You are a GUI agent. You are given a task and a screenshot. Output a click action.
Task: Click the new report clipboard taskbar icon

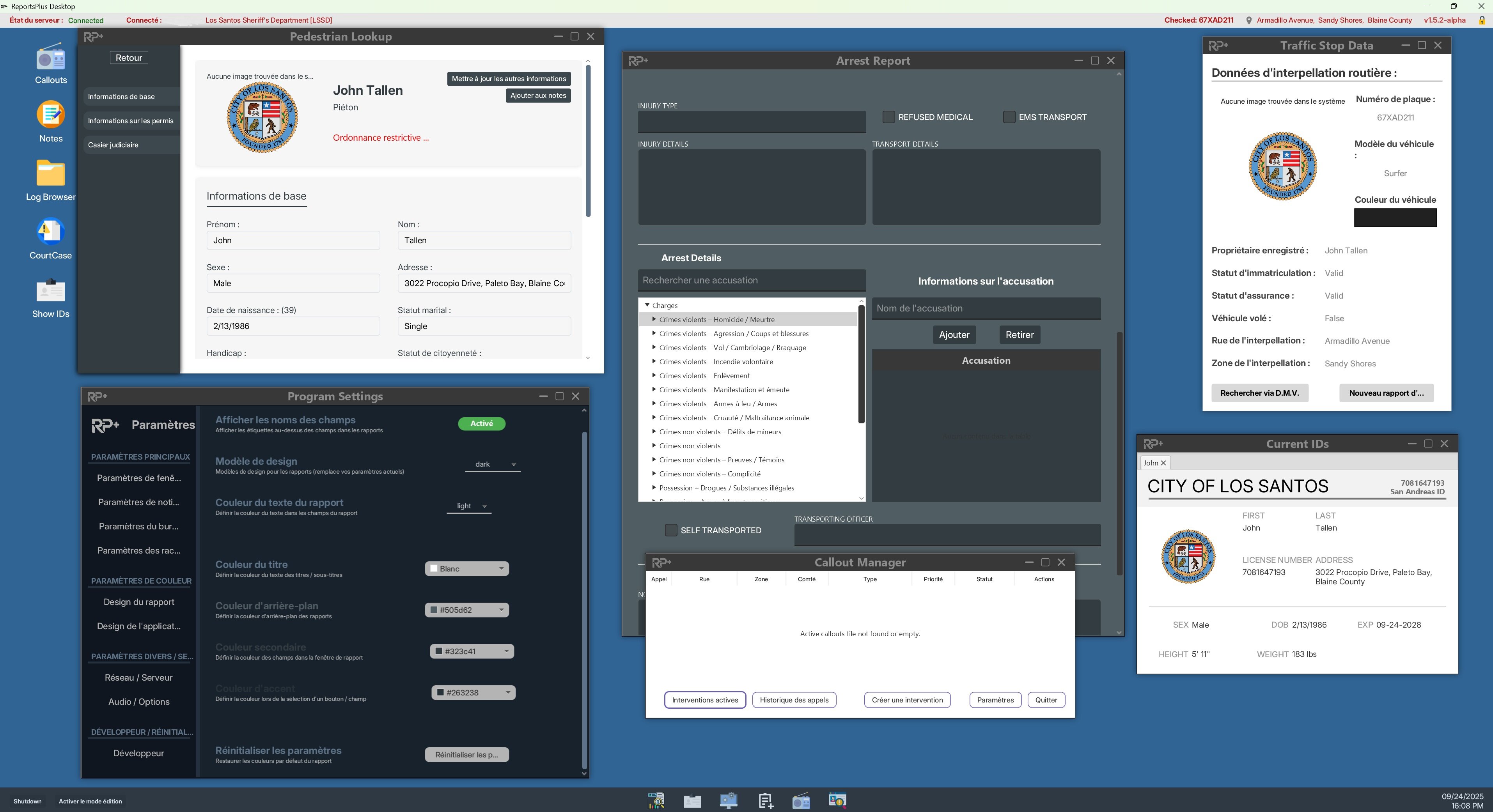[x=765, y=801]
